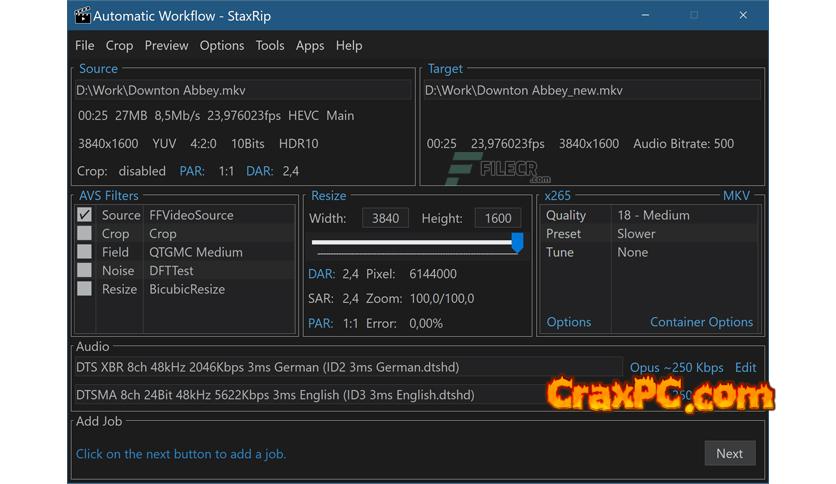
Task: Enable the Crop filter checkbox
Action: click(x=85, y=233)
